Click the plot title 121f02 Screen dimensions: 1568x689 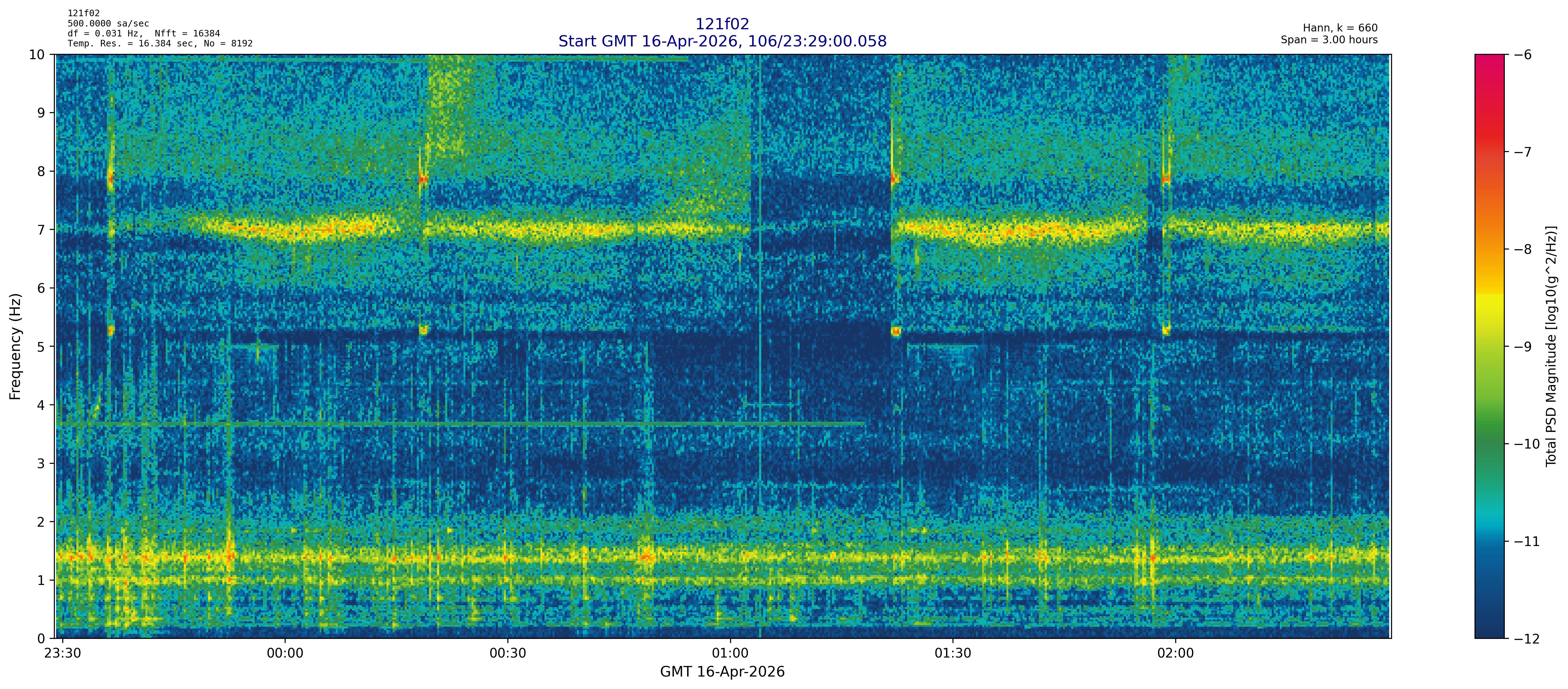pyautogui.click(x=722, y=24)
